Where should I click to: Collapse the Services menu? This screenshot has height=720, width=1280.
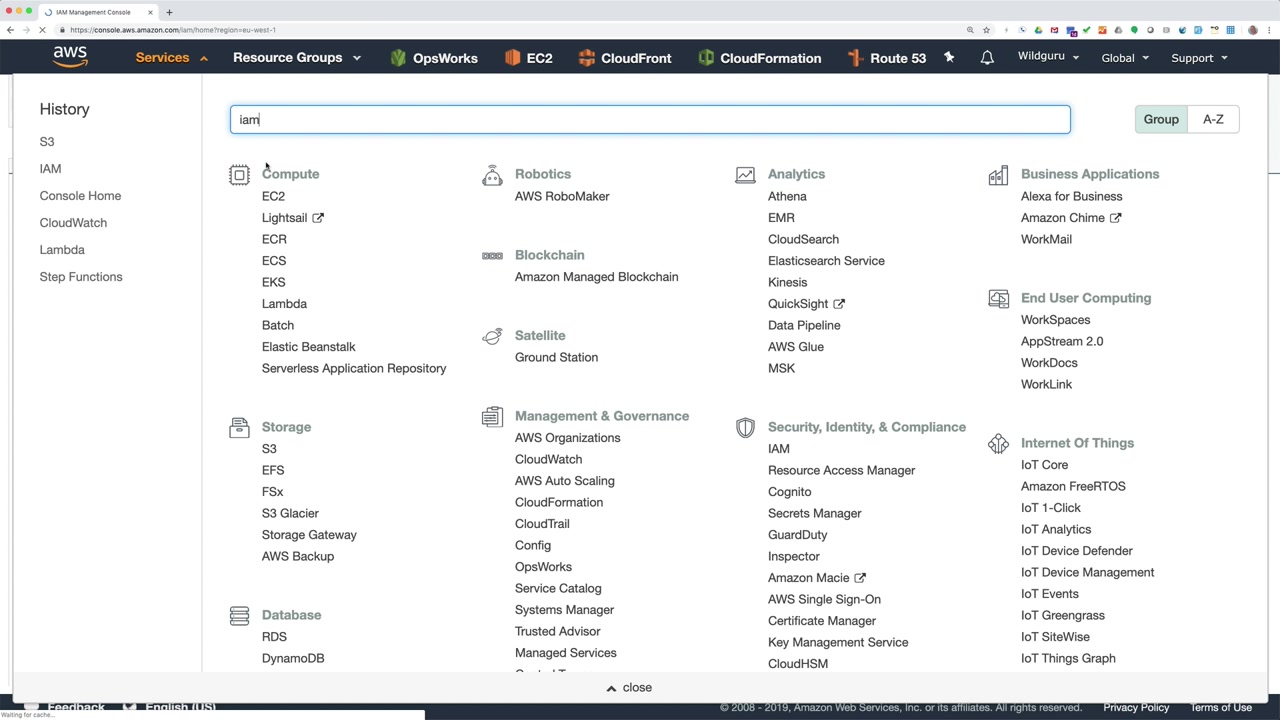[172, 58]
